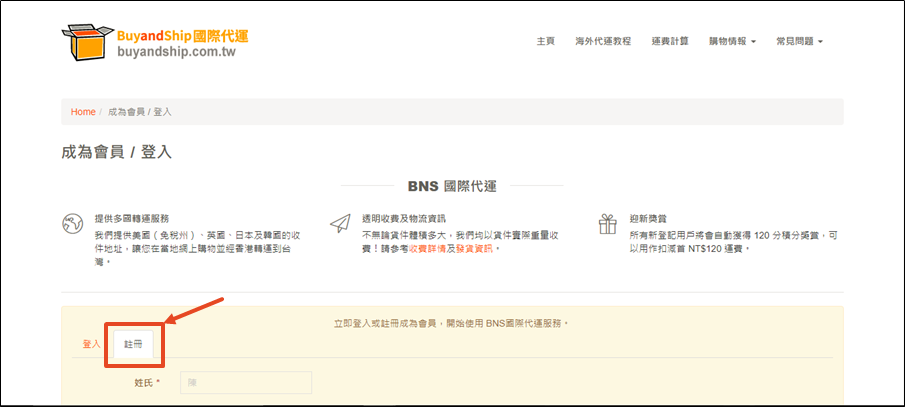
Task: Follow the 發貨資訊 link
Action: point(475,247)
